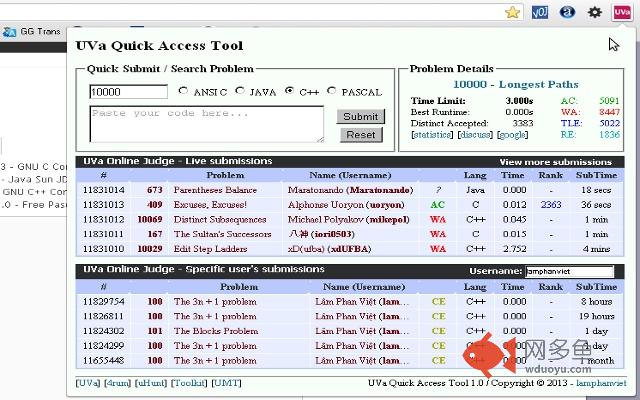Open the GG Trans bookmark
Viewport: 640px width, 400px height.
click(31, 31)
